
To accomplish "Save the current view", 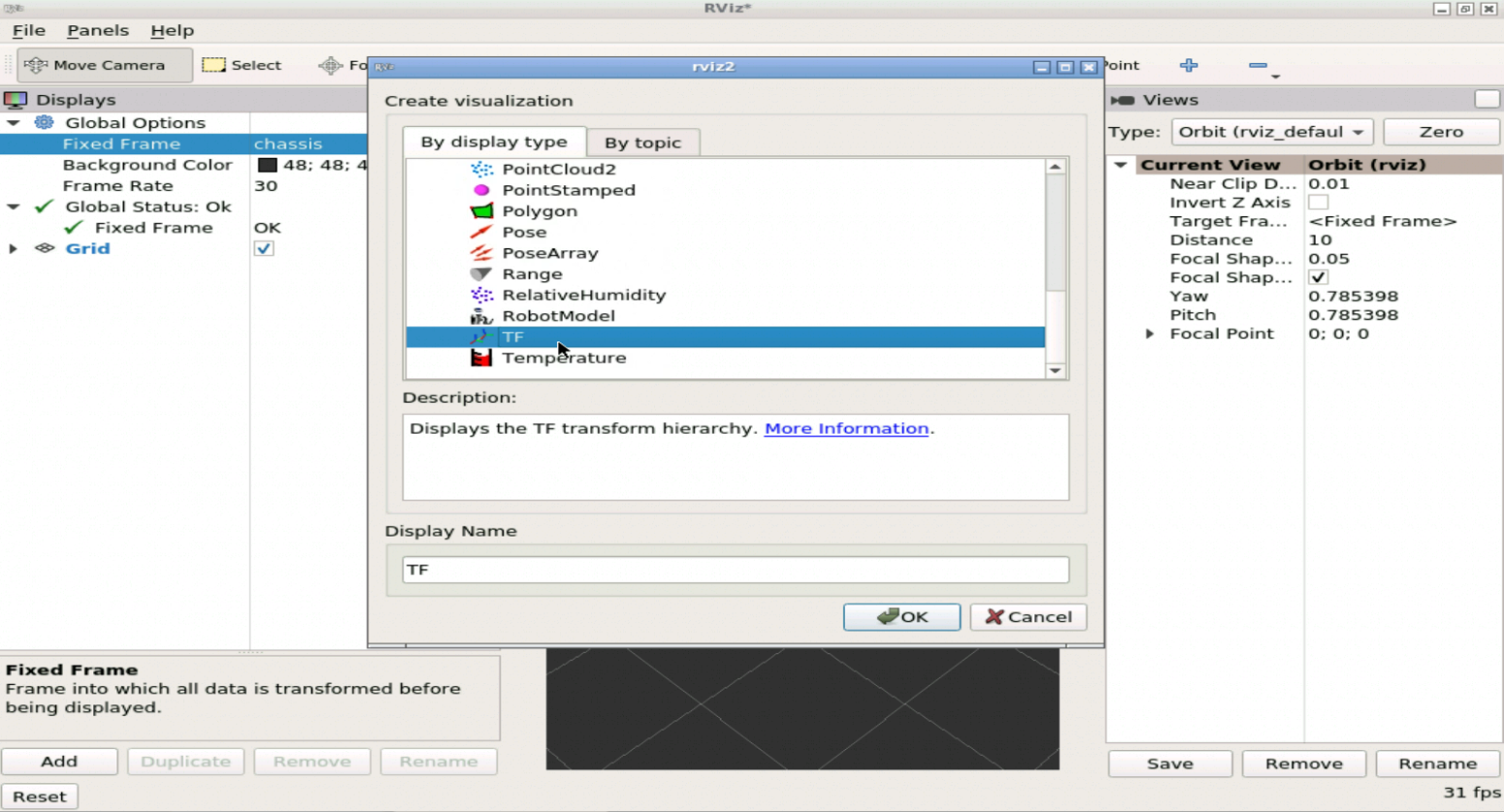I will click(x=1170, y=763).
